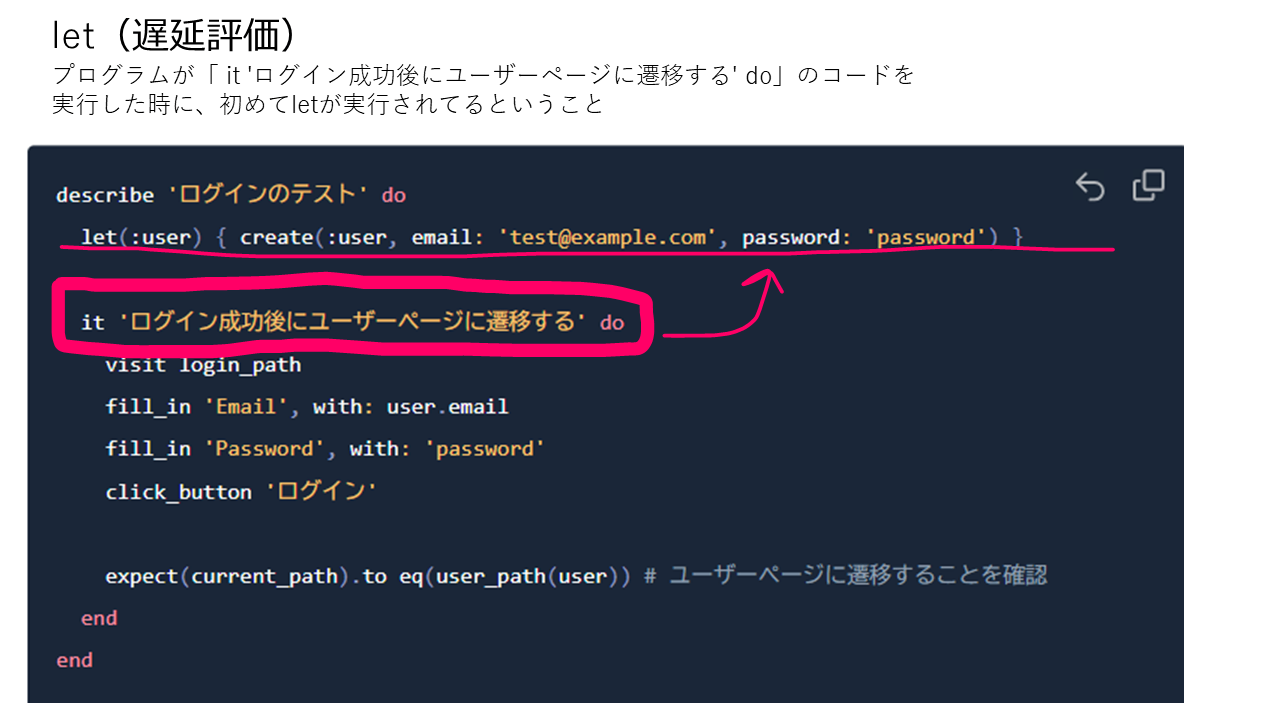
Task: Click the indented pink 'end' keyword
Action: pyautogui.click(x=99, y=618)
